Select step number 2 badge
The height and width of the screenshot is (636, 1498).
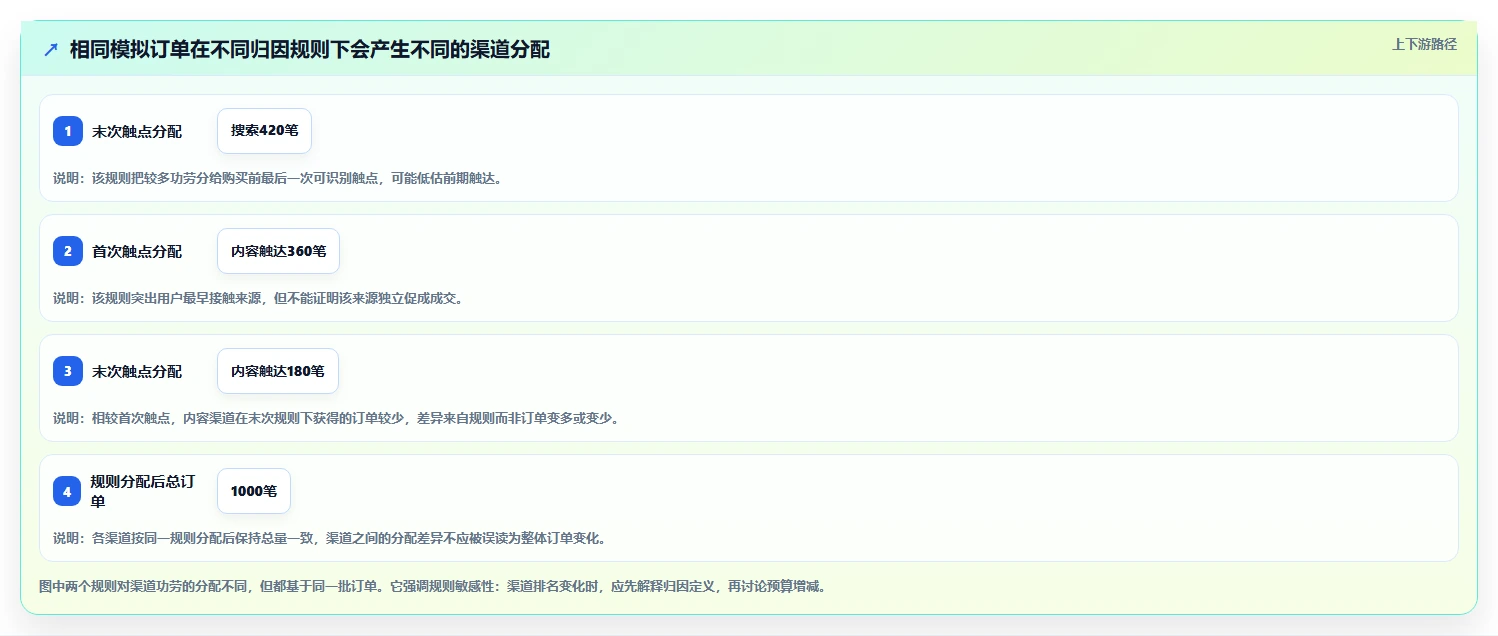pyautogui.click(x=68, y=251)
